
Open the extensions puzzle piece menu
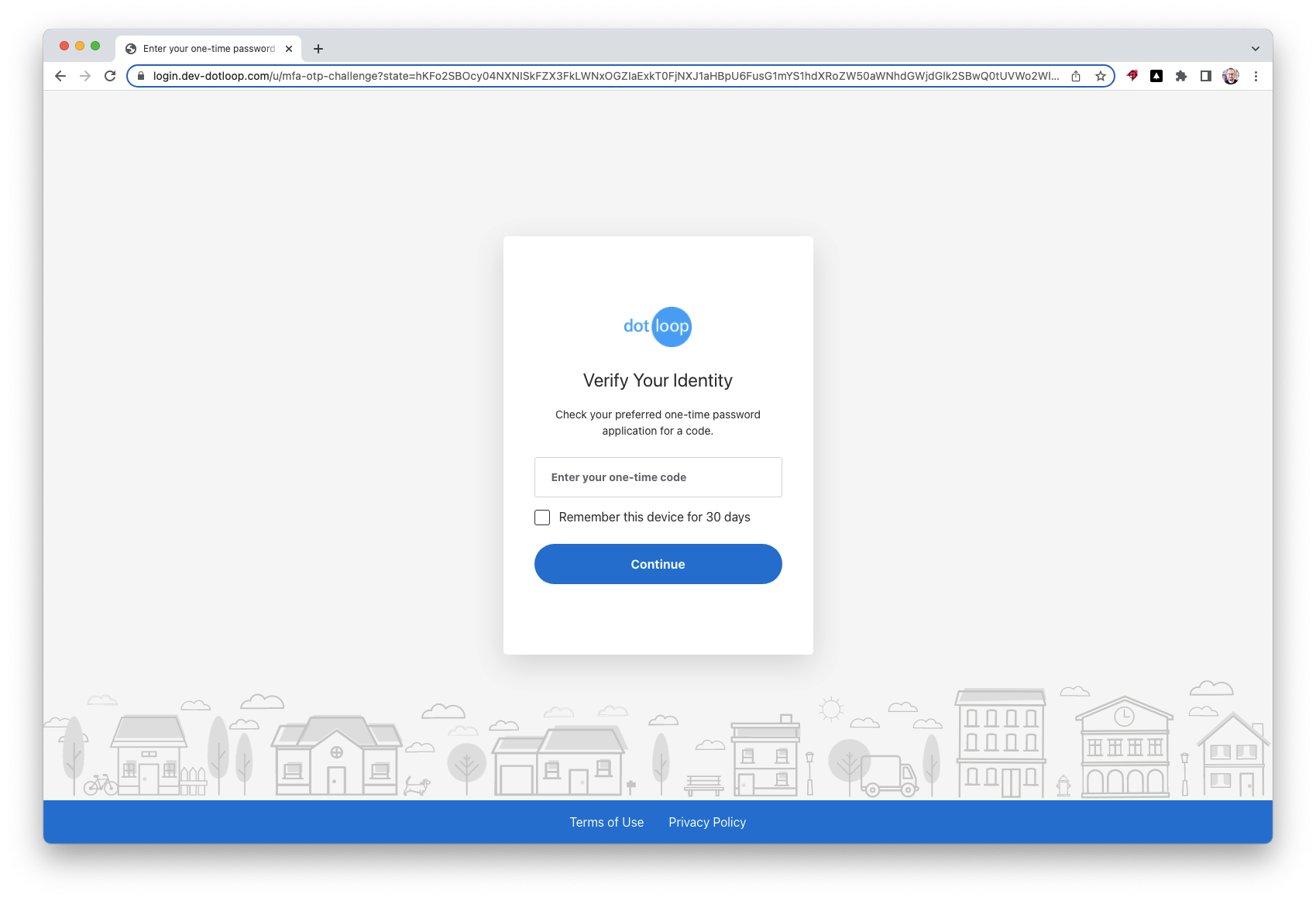tap(1181, 76)
